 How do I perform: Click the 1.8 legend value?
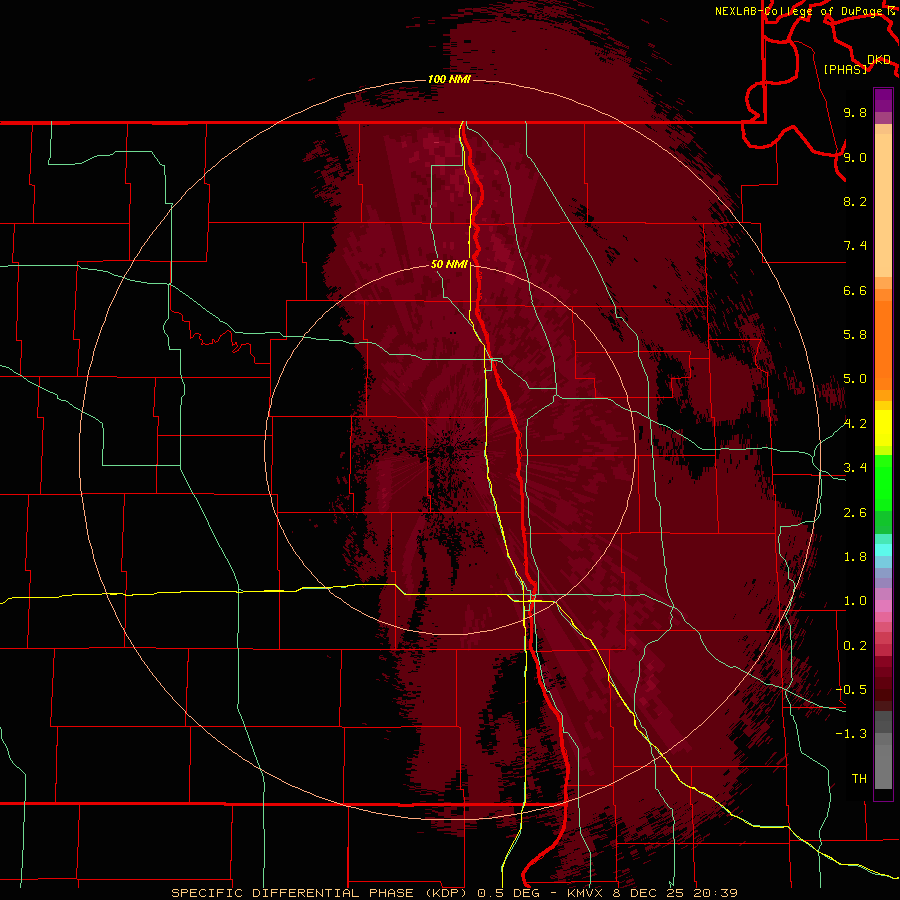855,557
